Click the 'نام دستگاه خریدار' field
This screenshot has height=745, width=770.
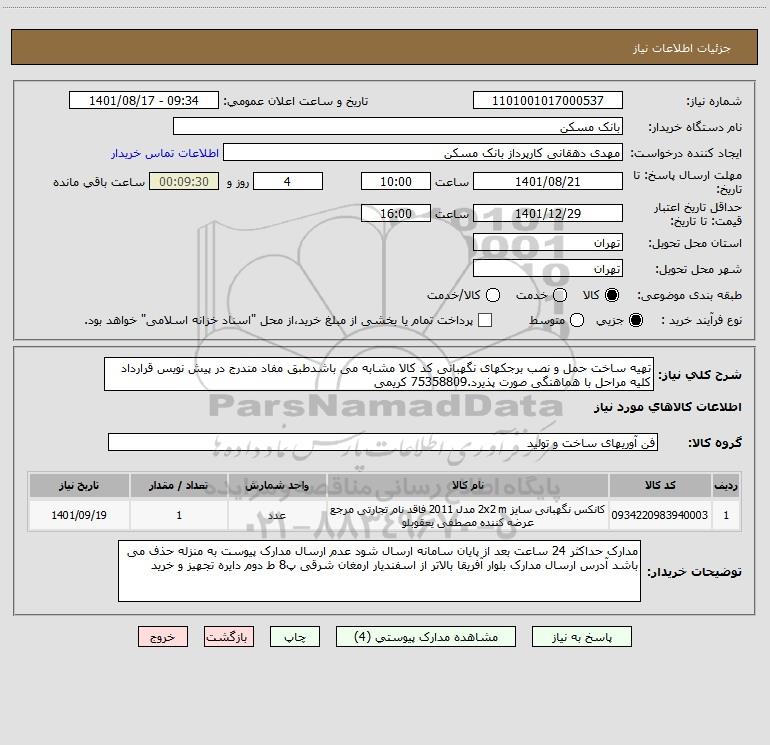[x=397, y=127]
